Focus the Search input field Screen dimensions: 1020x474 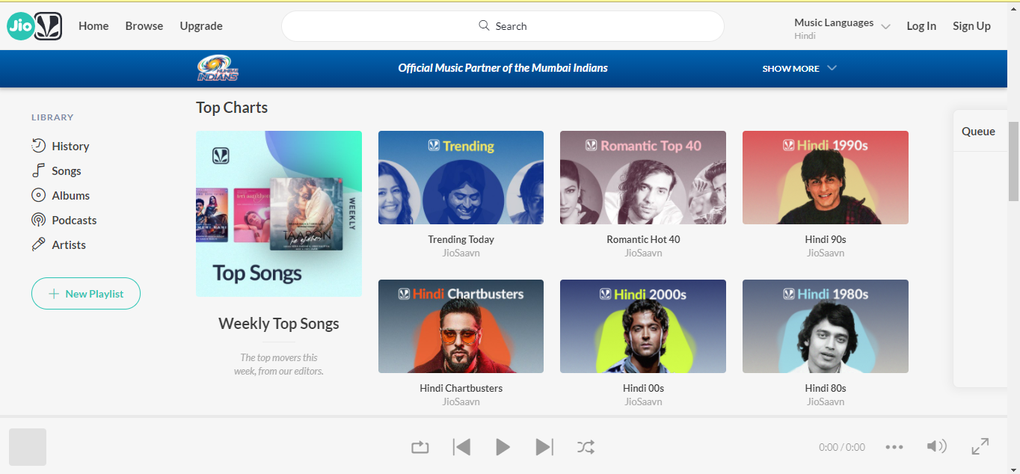coord(503,26)
